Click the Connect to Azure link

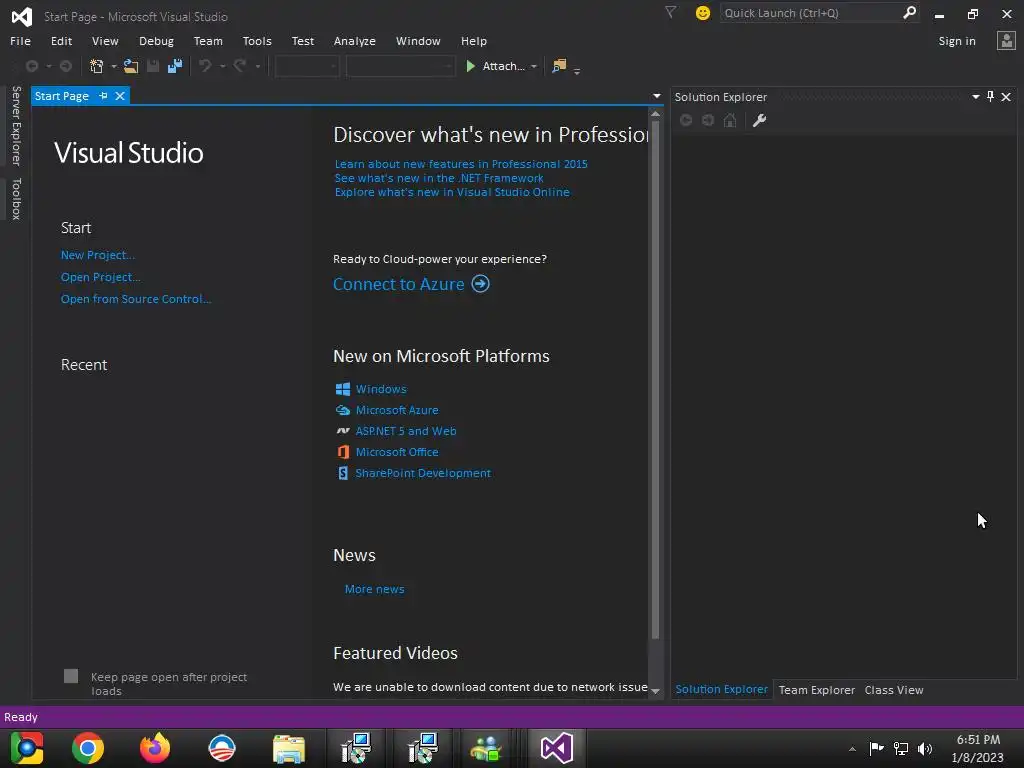click(x=398, y=284)
